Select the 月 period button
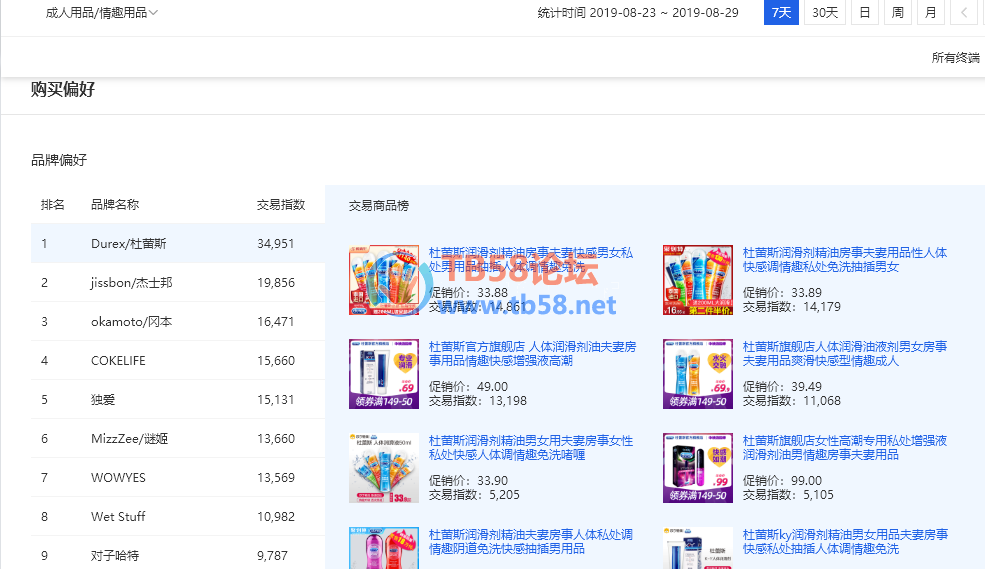Viewport: 985px width, 569px height. click(931, 13)
